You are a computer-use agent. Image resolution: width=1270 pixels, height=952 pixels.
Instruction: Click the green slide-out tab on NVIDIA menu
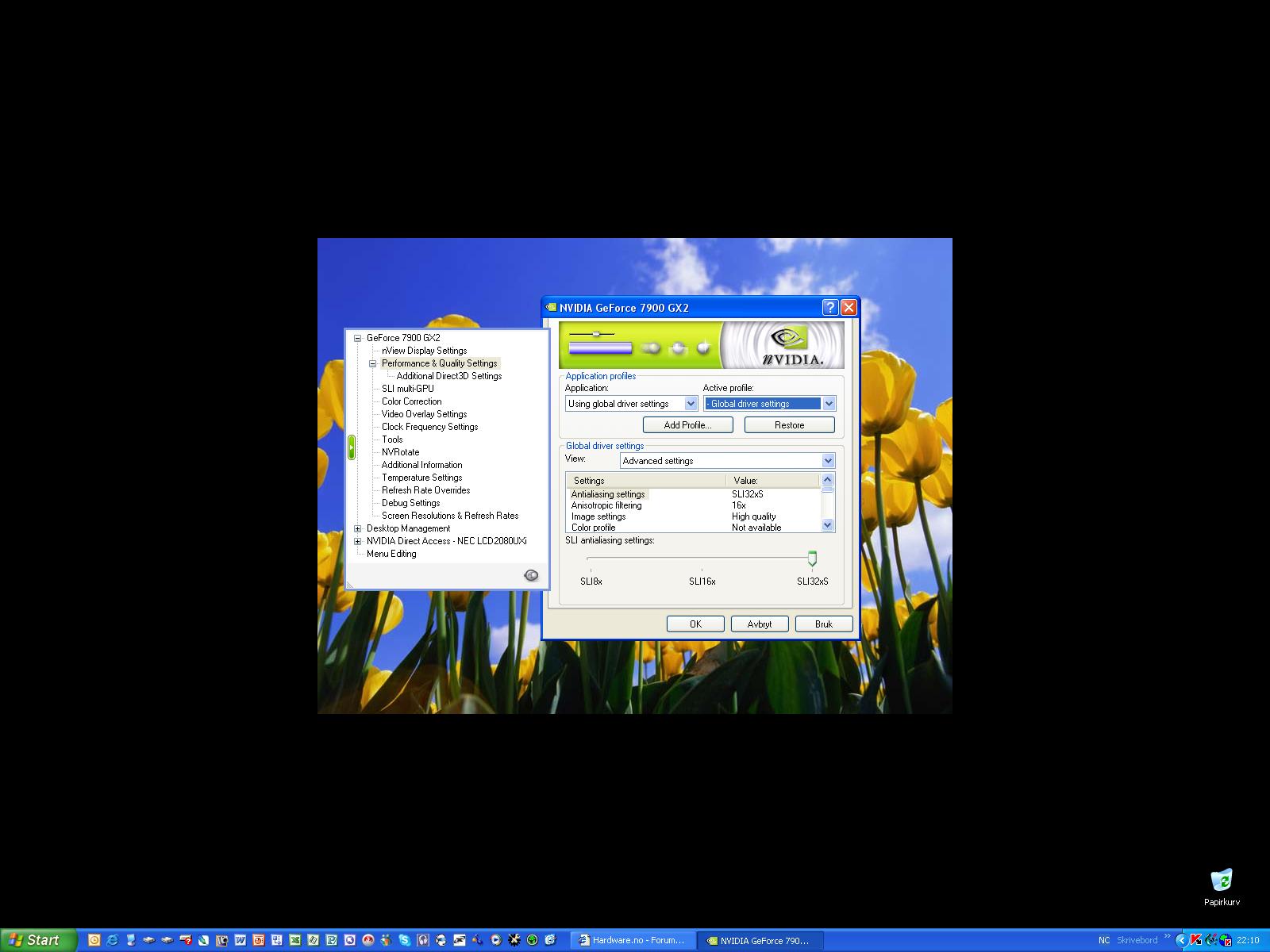352,447
